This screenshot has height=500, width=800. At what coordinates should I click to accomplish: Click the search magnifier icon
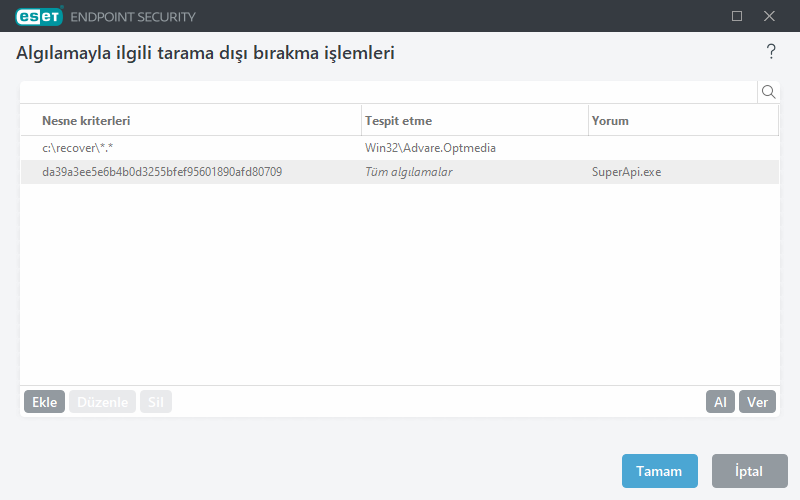click(x=768, y=92)
